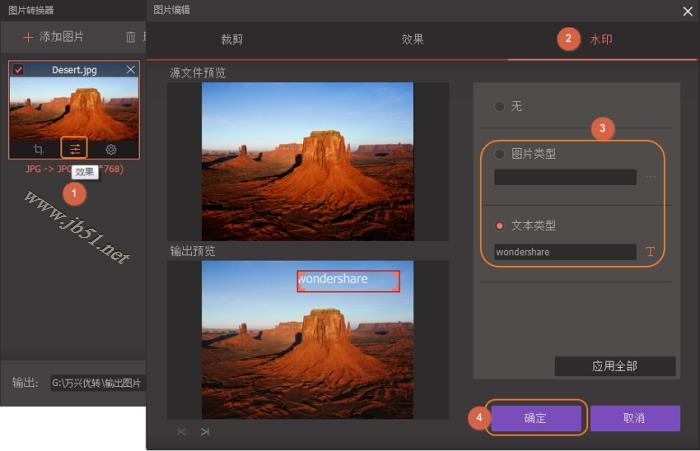Image resolution: width=700 pixels, height=451 pixels.
Task: Click the wondershare watermark text field
Action: pos(565,252)
